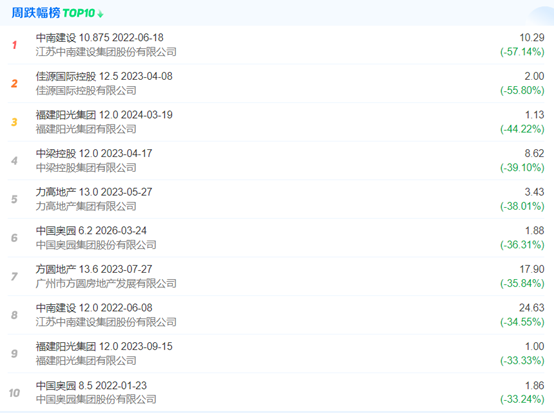The image size is (554, 413).
Task: Open 力高地产 13.0 2023-05-27 bond
Action: (94, 192)
